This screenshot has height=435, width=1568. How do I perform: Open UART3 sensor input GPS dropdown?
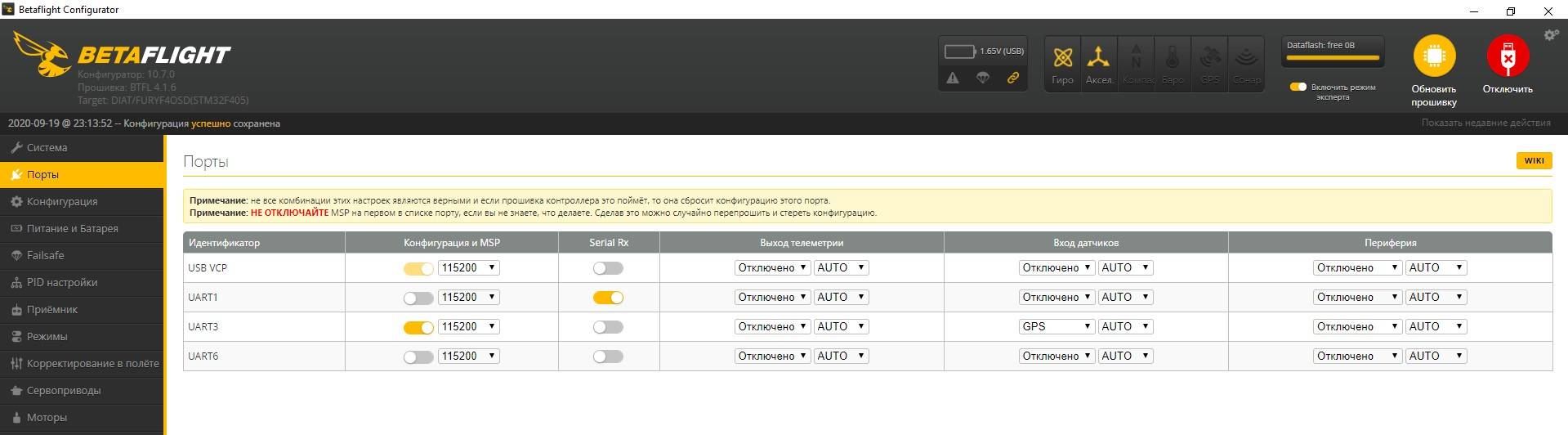[1056, 326]
